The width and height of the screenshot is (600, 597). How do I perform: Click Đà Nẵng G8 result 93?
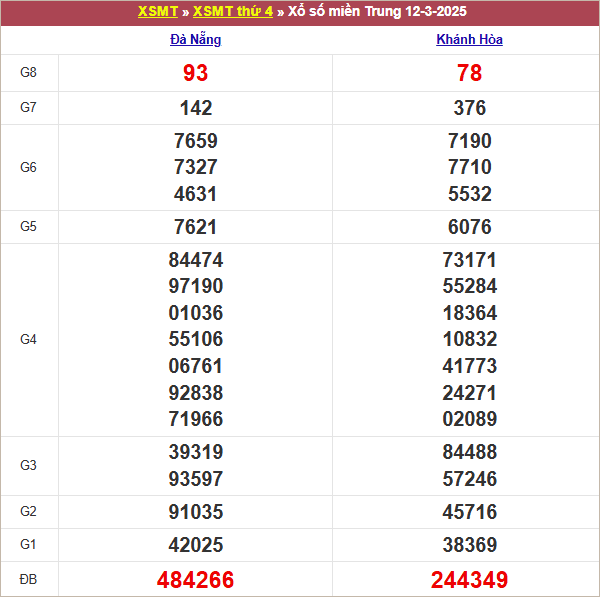click(x=196, y=73)
